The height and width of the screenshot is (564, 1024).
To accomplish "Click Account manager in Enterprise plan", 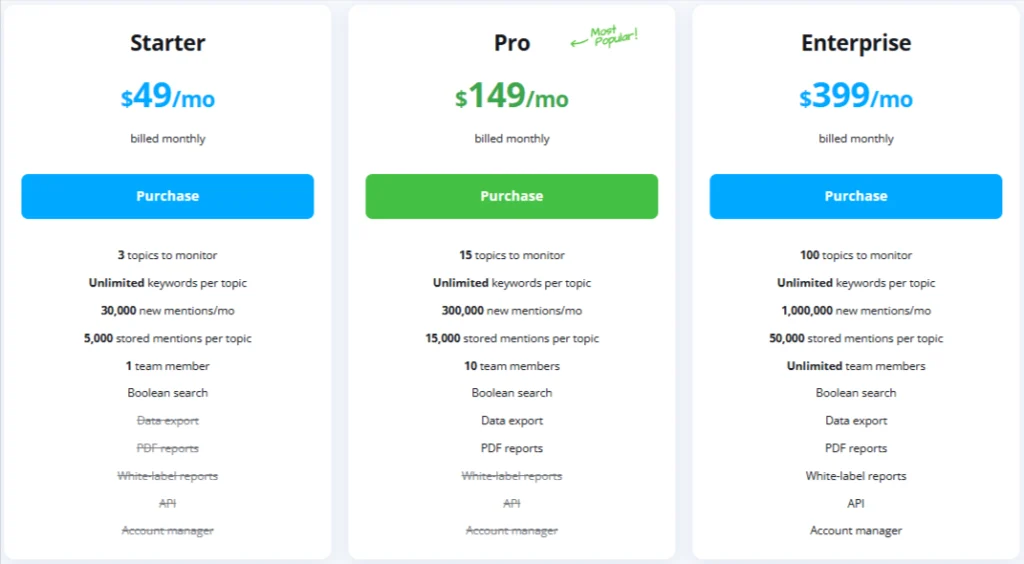I will tap(855, 531).
